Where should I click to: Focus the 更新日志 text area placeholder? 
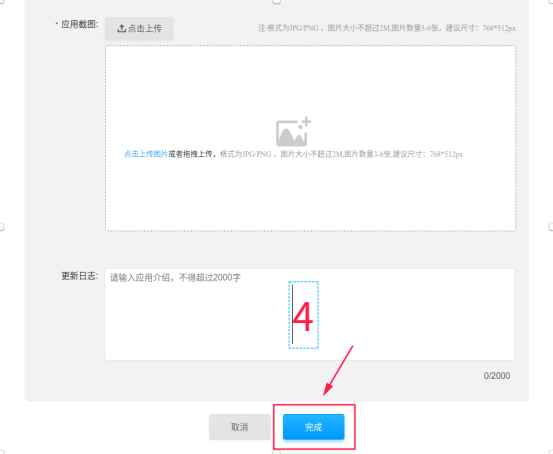click(175, 278)
